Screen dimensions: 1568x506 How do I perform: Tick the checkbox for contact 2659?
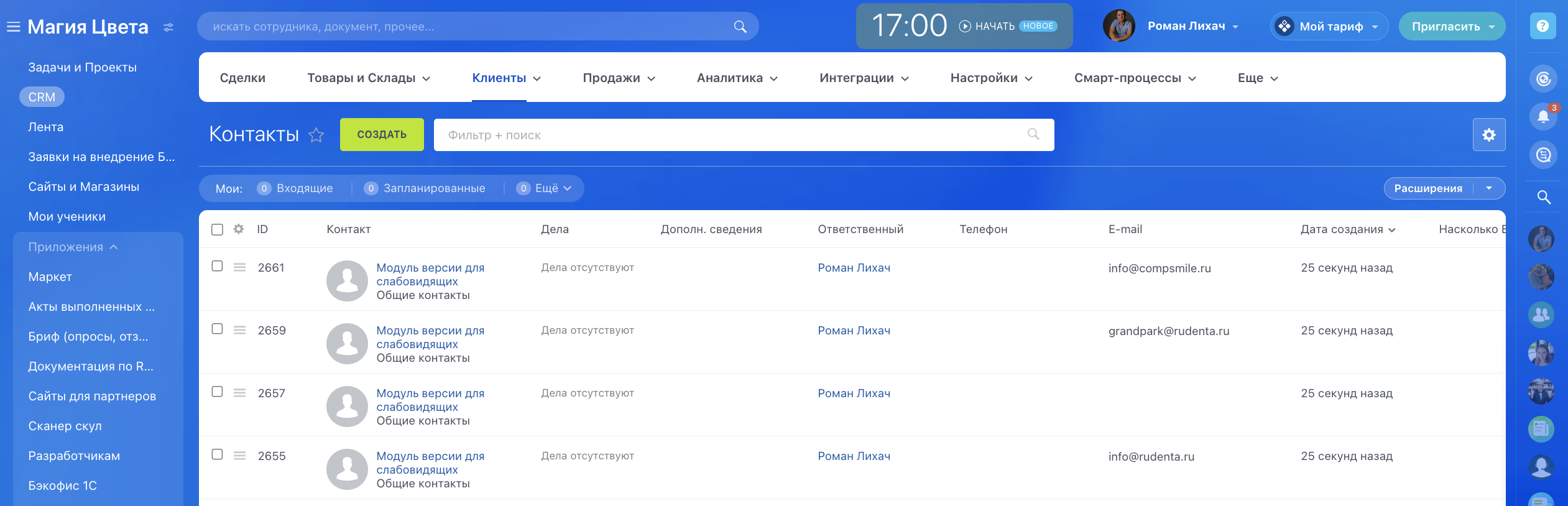click(x=217, y=329)
